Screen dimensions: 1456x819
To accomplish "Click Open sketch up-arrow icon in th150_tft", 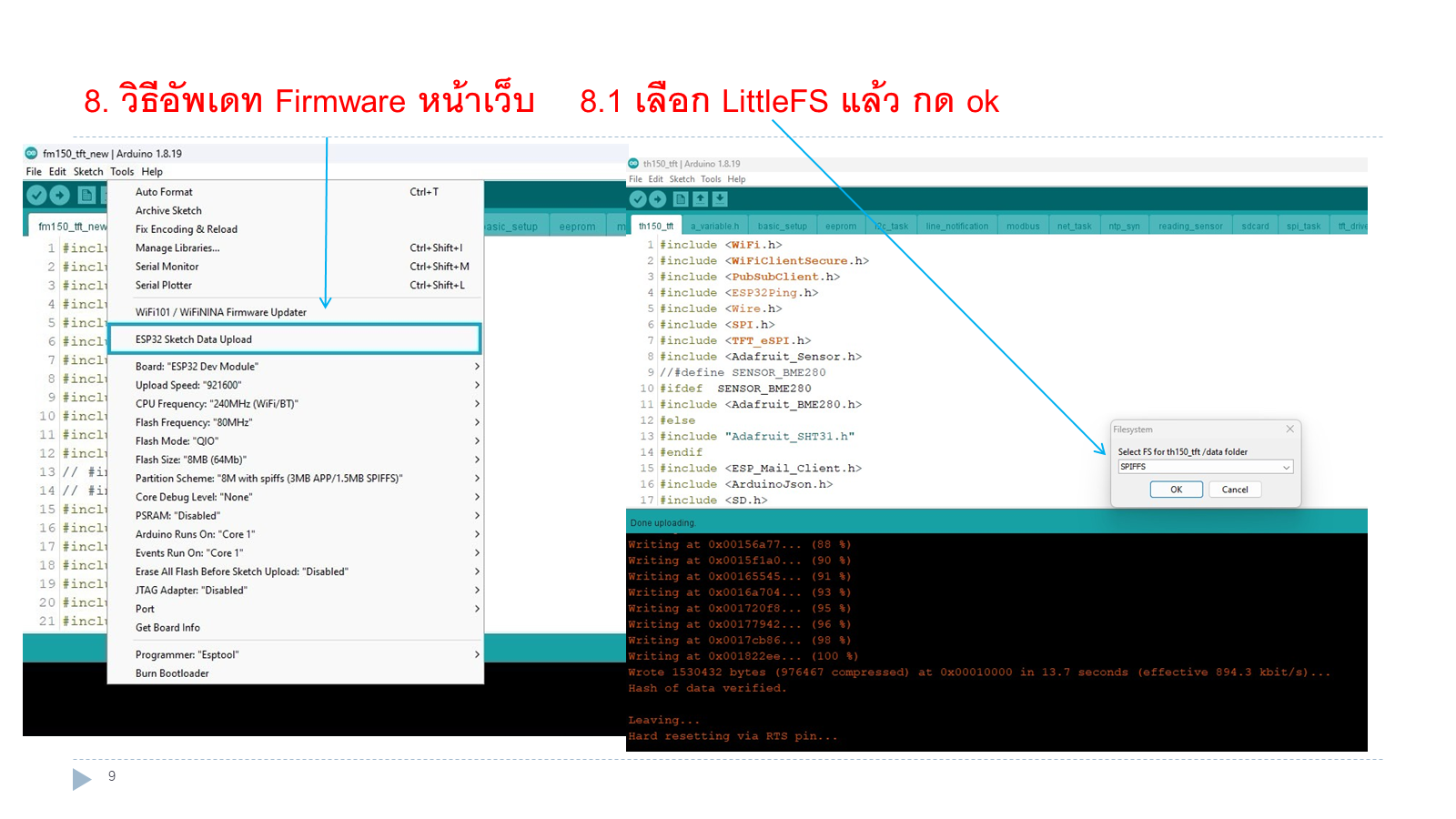I will (x=700, y=199).
